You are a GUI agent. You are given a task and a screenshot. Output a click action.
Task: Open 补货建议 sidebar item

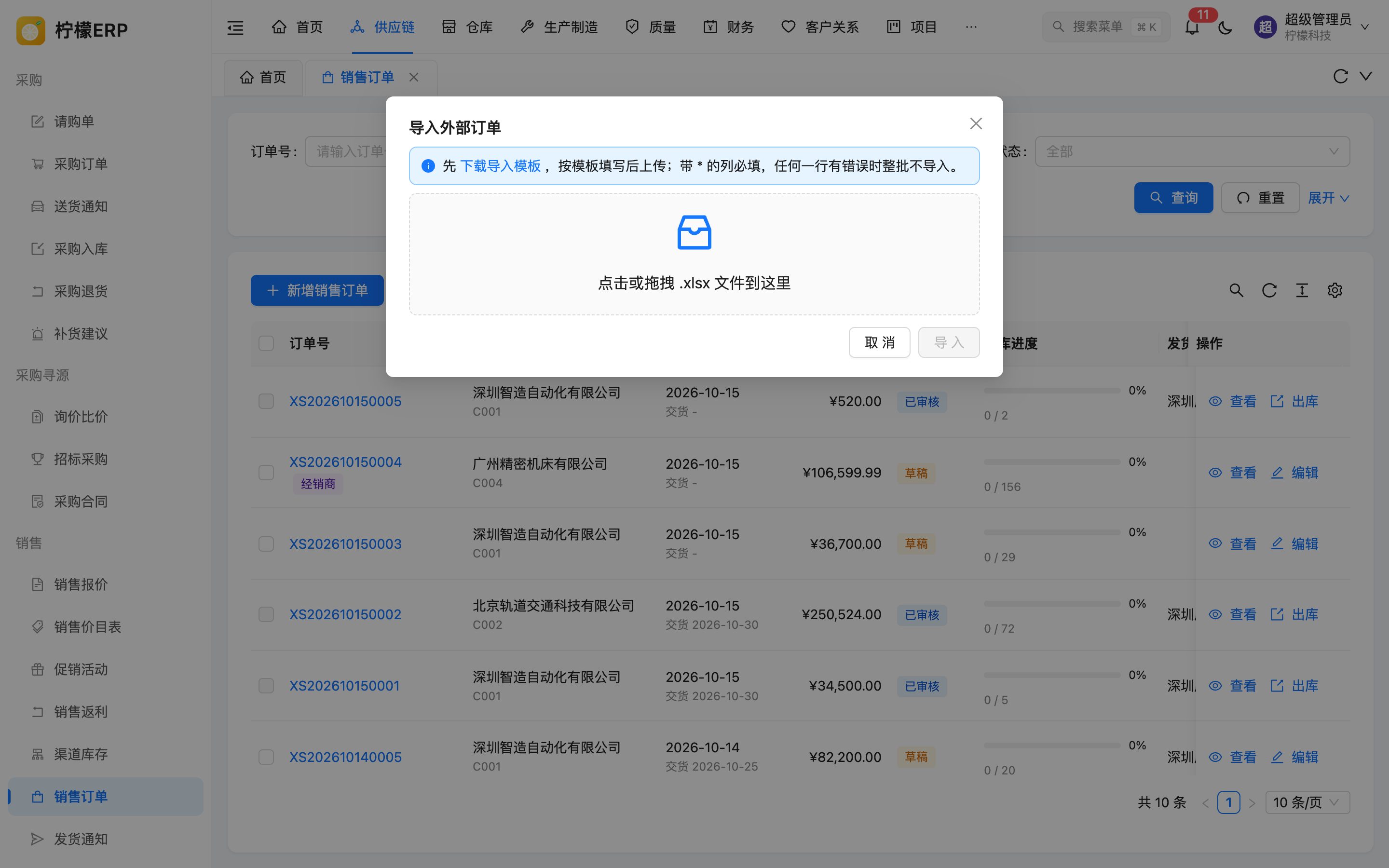click(106, 334)
